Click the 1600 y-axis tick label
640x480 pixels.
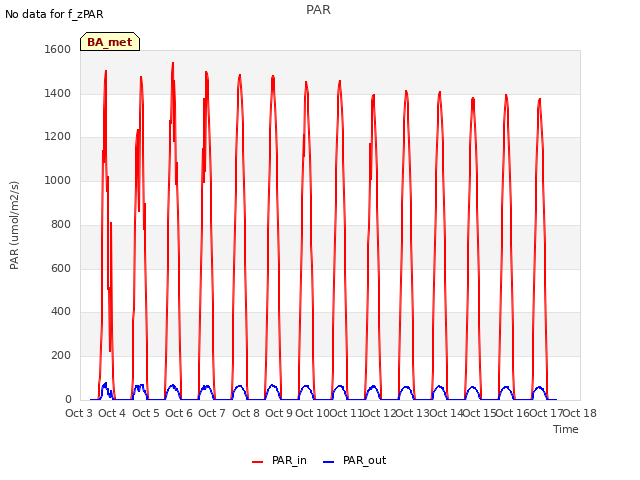(x=58, y=49)
